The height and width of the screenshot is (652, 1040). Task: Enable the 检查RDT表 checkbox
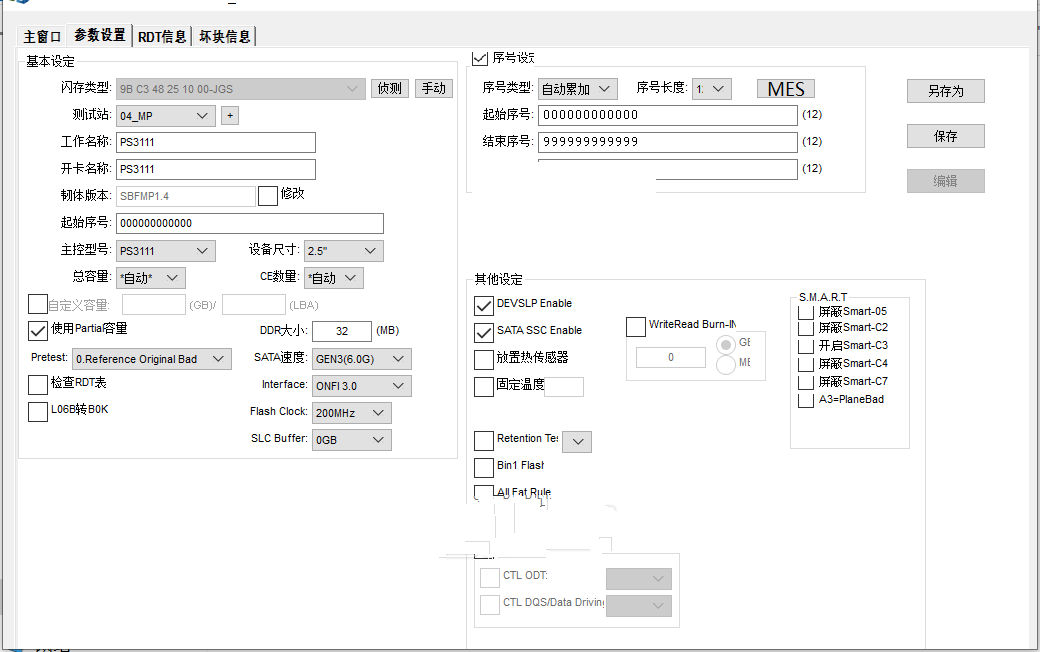pos(38,385)
